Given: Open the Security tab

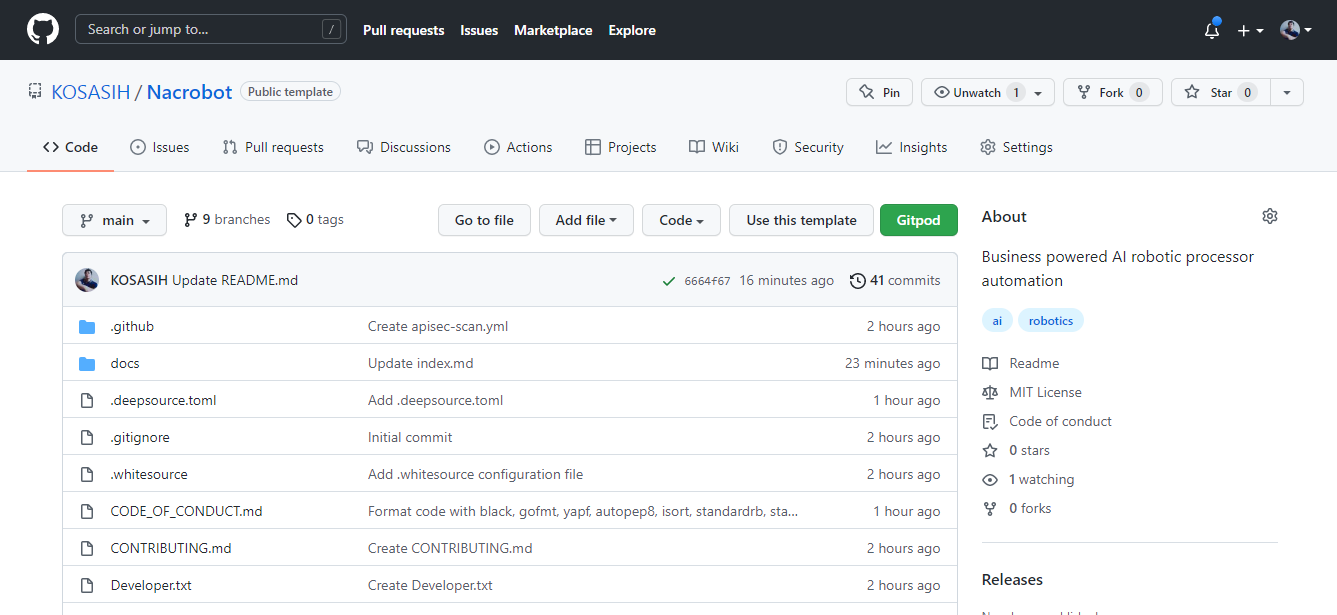Looking at the screenshot, I should point(808,147).
